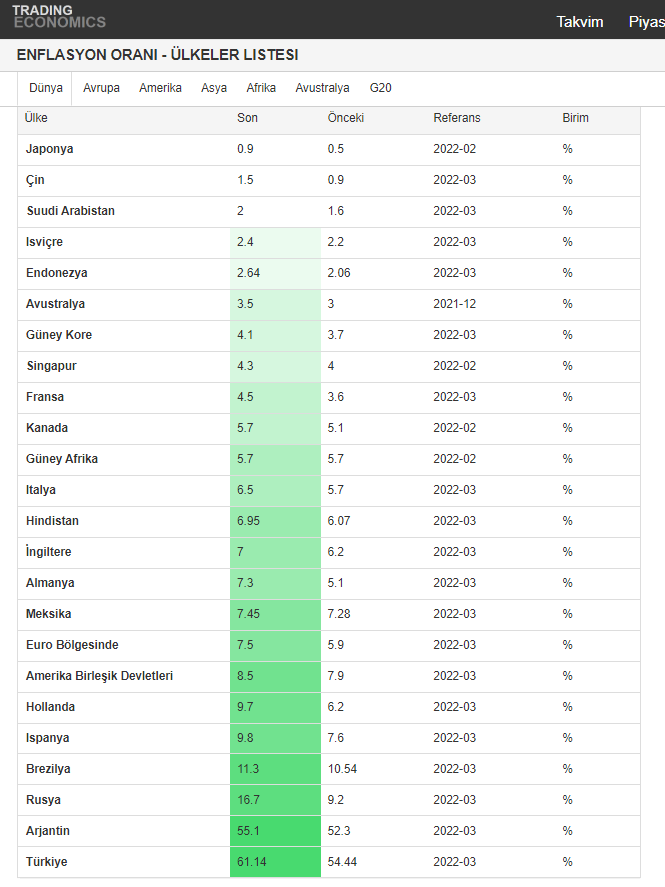The image size is (665, 887).
Task: Click Türkiye's green 61.14 value cell
Action: [x=275, y=862]
